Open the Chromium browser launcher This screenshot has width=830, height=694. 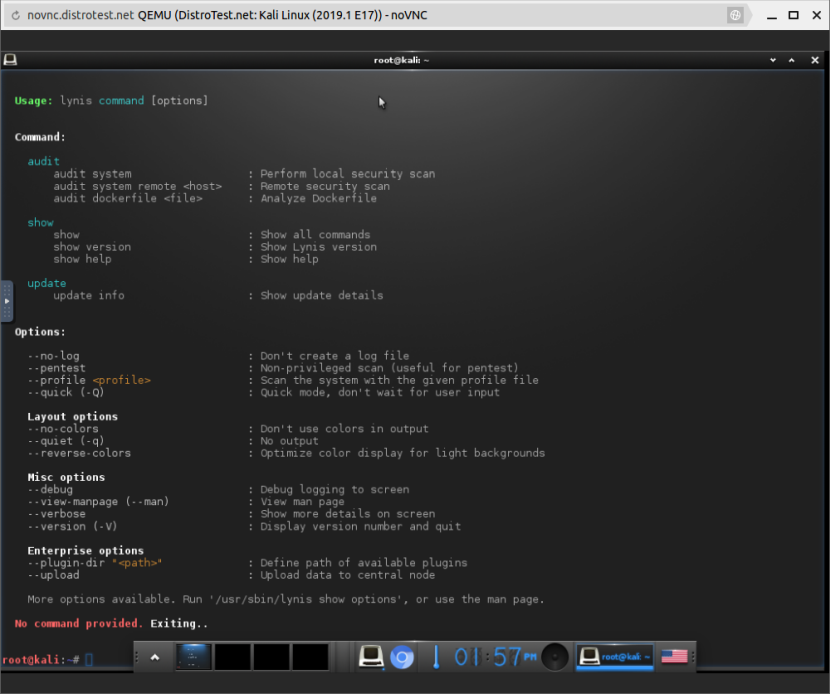click(x=401, y=657)
